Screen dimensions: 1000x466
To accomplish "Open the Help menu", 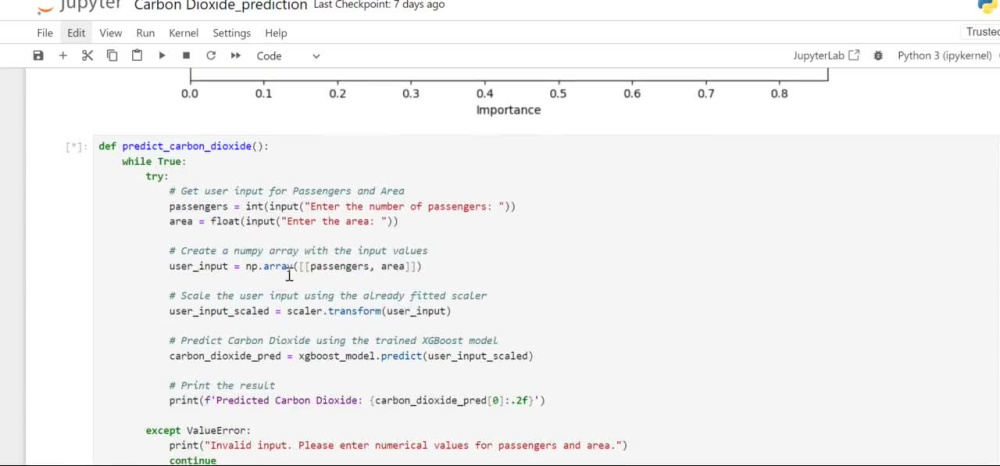I will tap(276, 33).
